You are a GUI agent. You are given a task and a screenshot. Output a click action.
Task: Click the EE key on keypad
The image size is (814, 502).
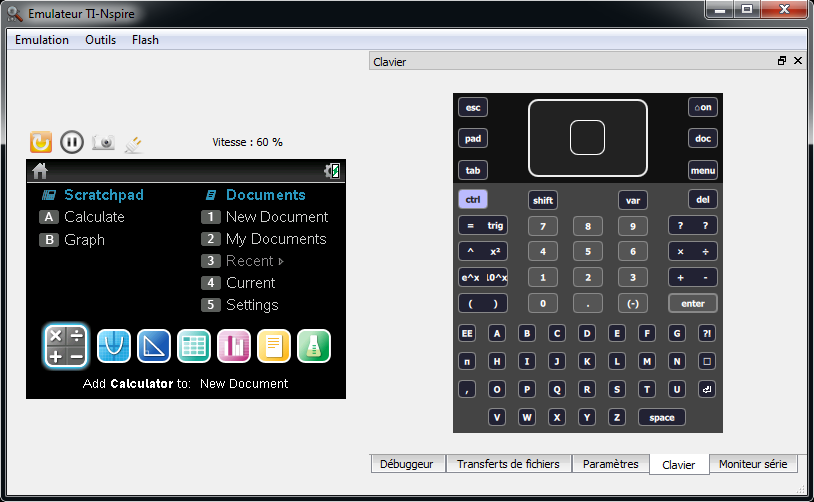(x=467, y=333)
